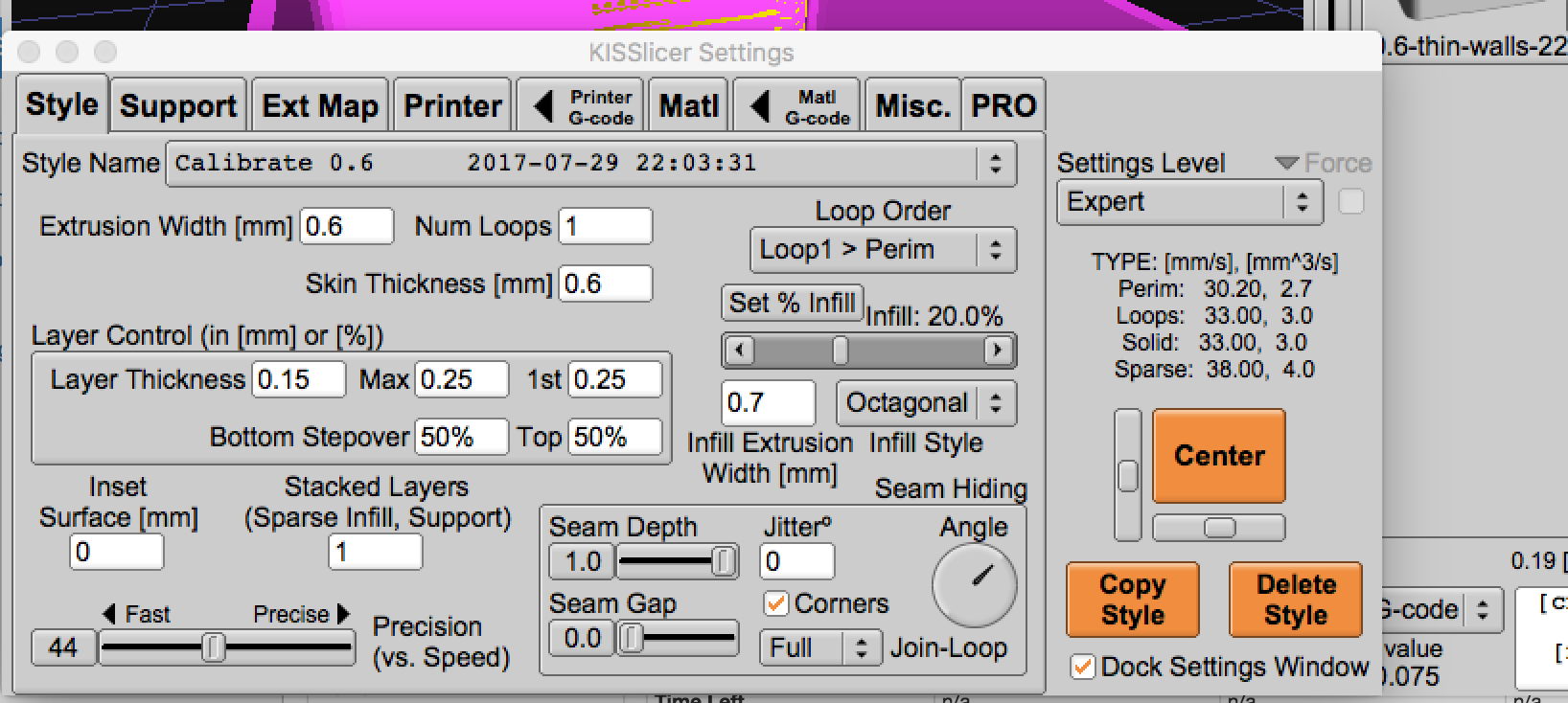Click the Precision vs. Speed slider

click(x=226, y=648)
